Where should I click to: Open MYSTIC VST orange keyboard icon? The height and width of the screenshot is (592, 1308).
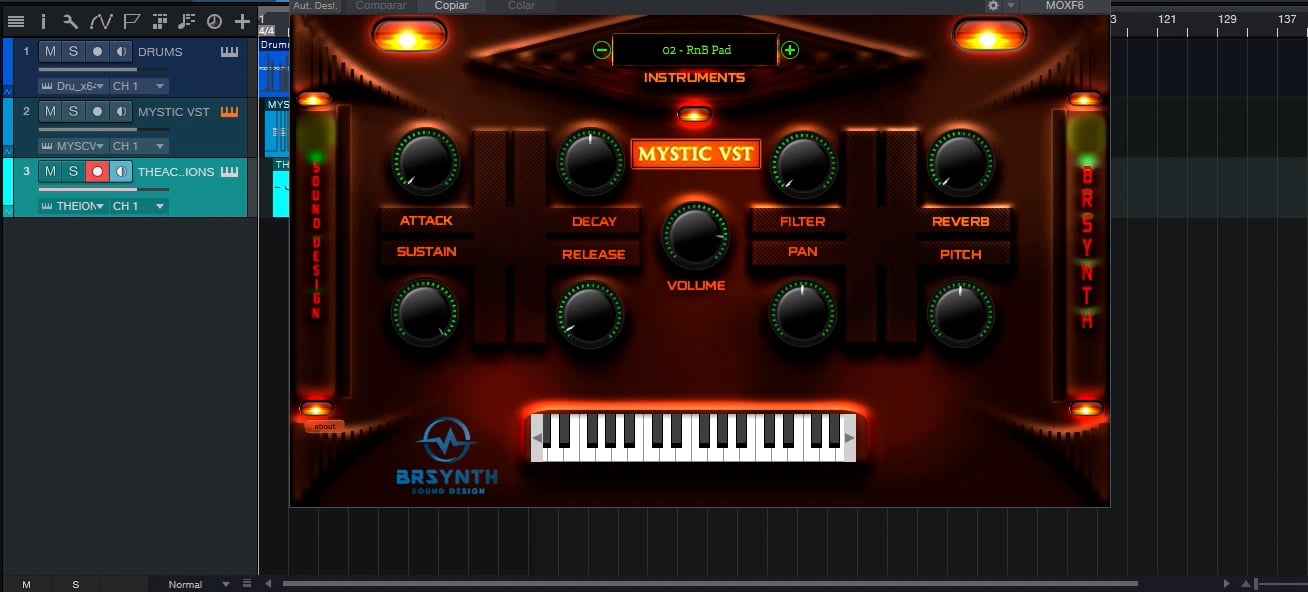click(230, 112)
